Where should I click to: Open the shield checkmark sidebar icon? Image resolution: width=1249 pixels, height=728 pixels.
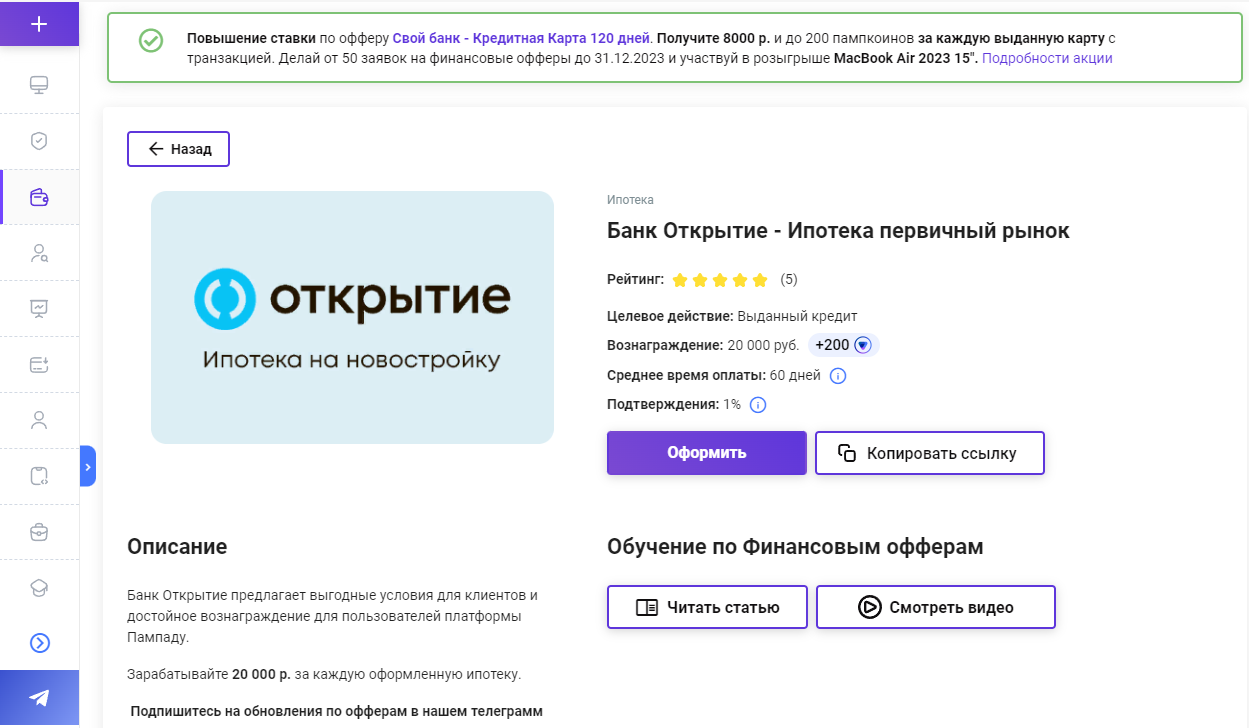(39, 141)
